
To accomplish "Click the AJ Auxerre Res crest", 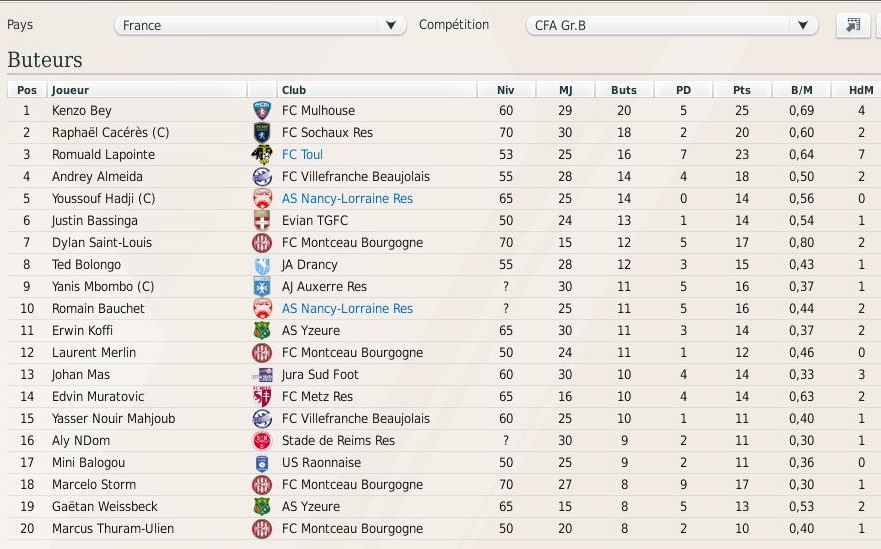I will click(x=262, y=287).
